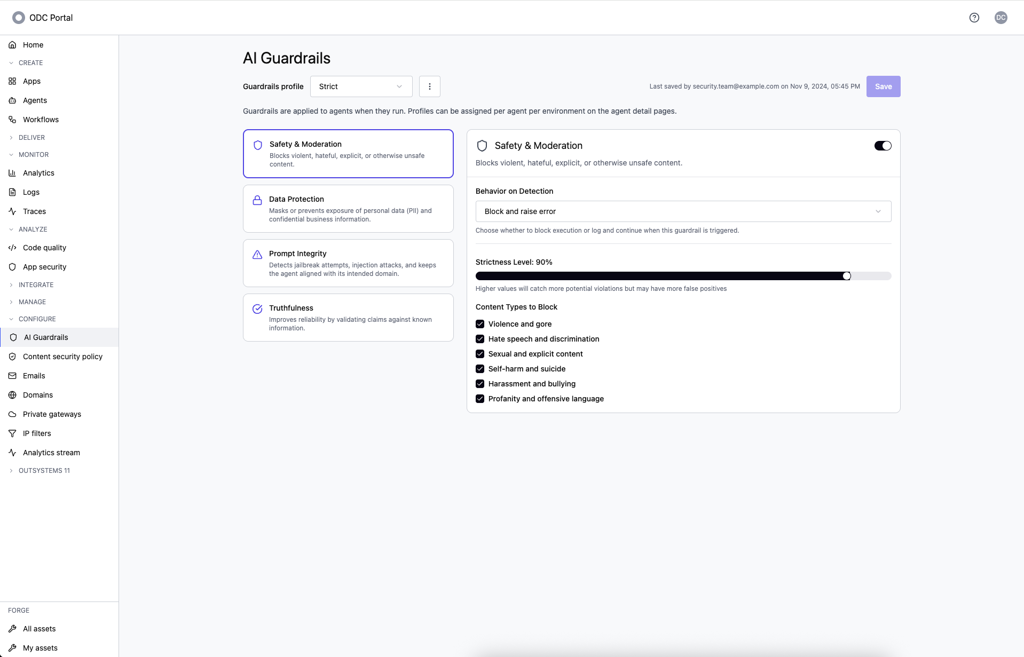Open the Analytics stream sidebar link
This screenshot has width=1024, height=657.
pyautogui.click(x=59, y=453)
